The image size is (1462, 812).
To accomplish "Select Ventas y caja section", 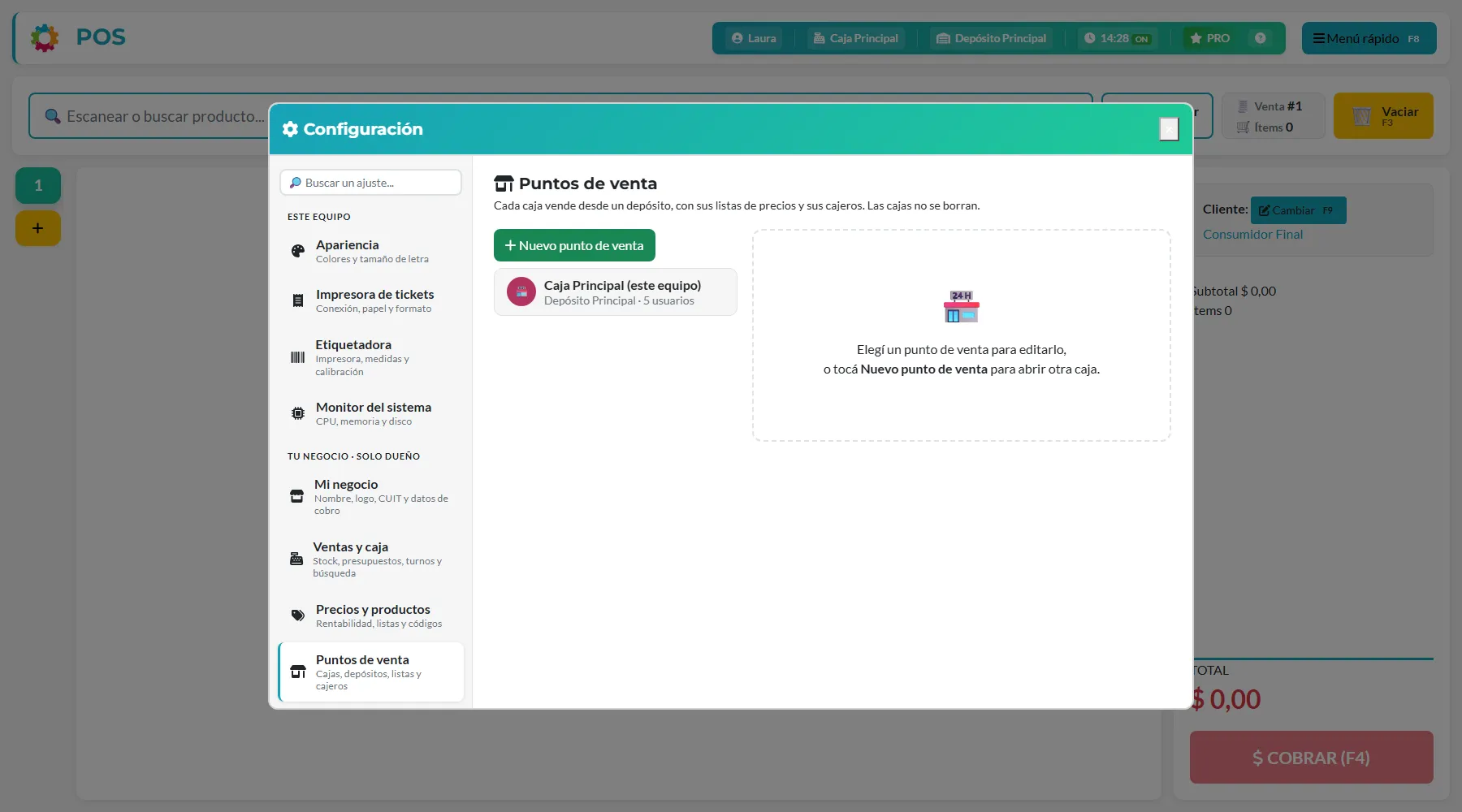I will pyautogui.click(x=371, y=559).
